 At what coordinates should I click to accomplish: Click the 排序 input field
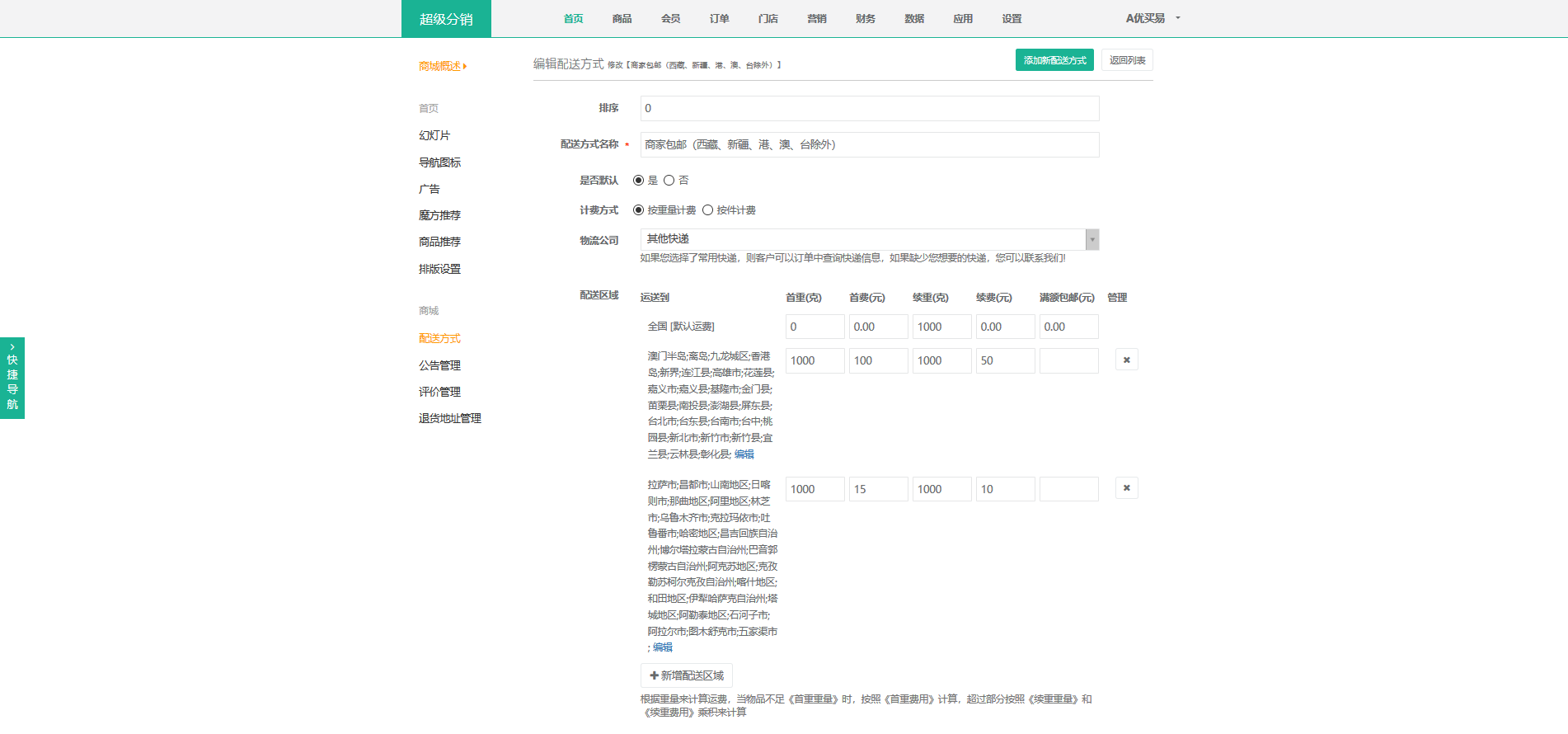(869, 109)
